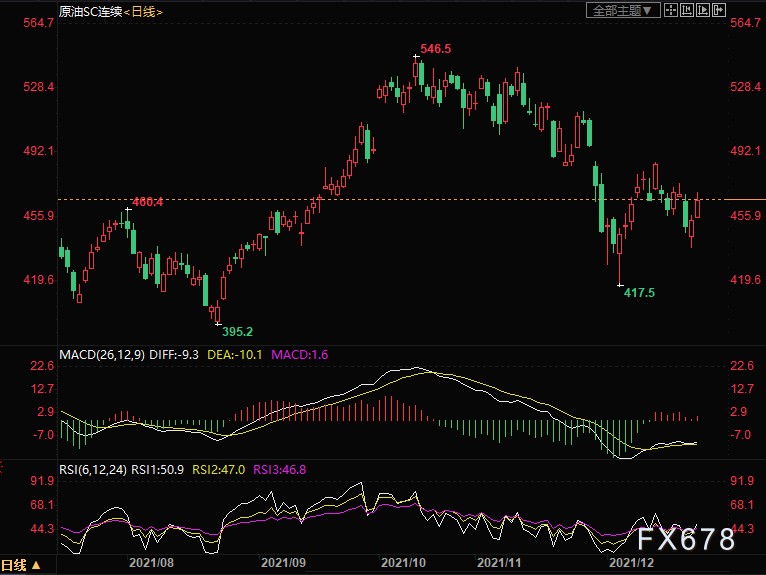Click the 417.5 low price annotation

click(x=639, y=293)
